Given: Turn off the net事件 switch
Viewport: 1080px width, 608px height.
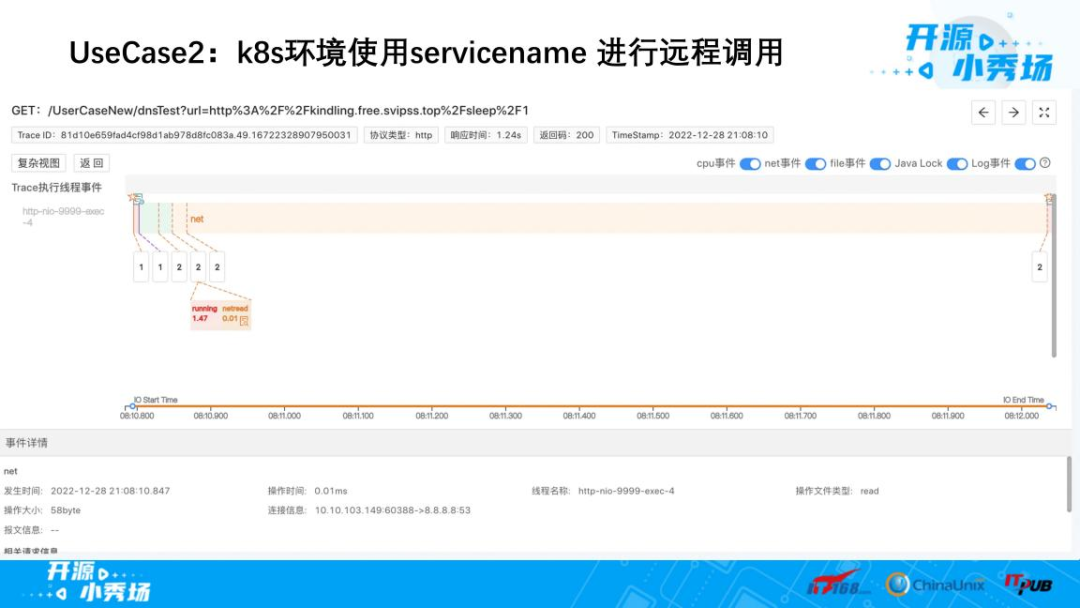Looking at the screenshot, I should (813, 164).
